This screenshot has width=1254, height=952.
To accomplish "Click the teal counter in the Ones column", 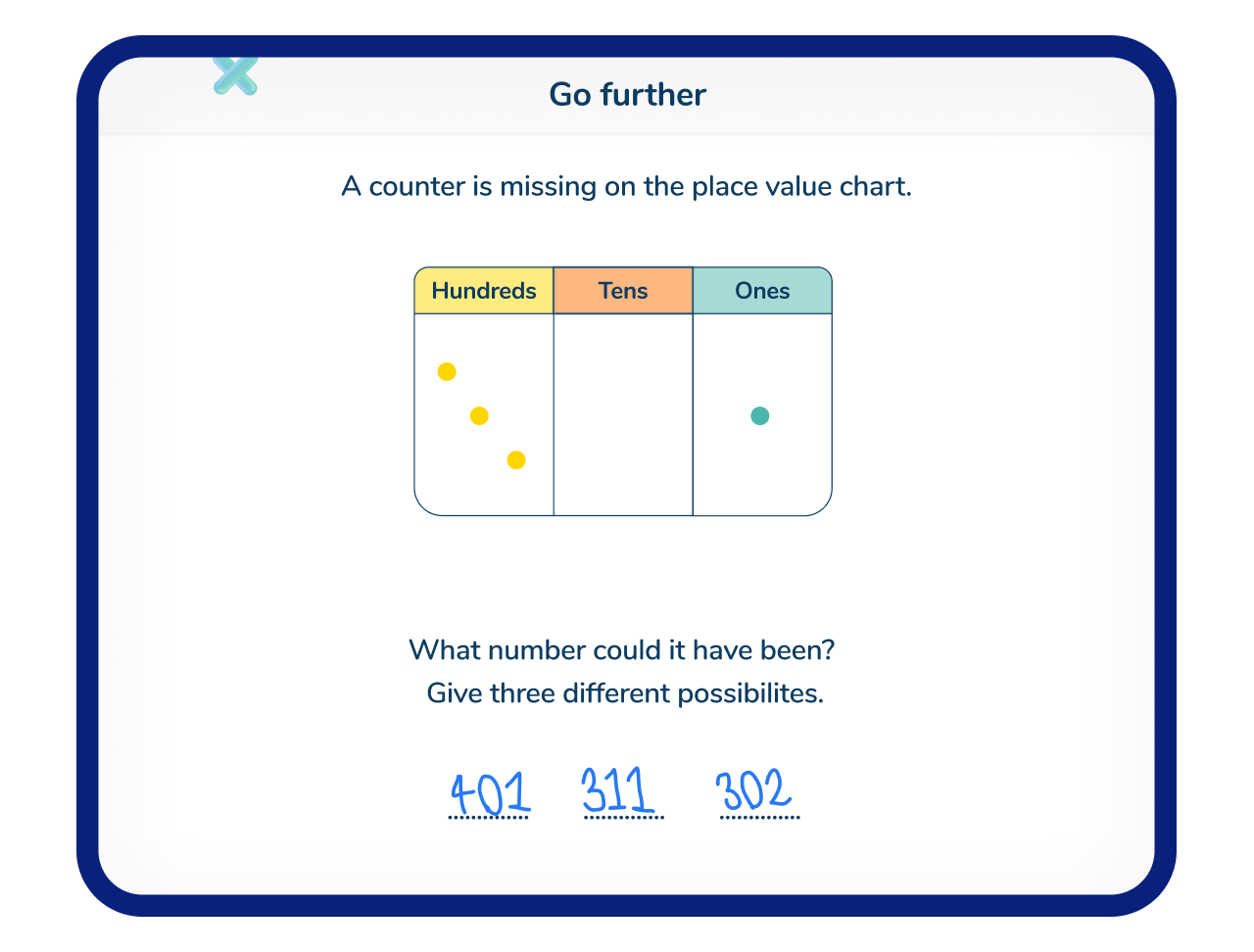I will point(759,416).
